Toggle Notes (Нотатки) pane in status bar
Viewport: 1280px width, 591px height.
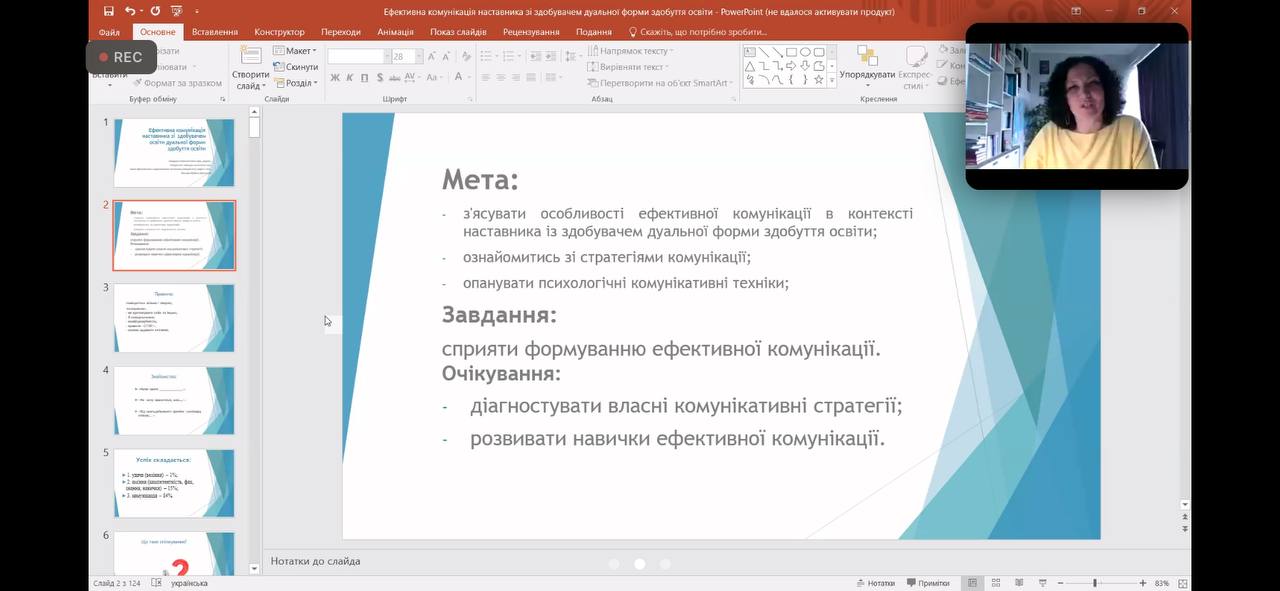click(875, 583)
